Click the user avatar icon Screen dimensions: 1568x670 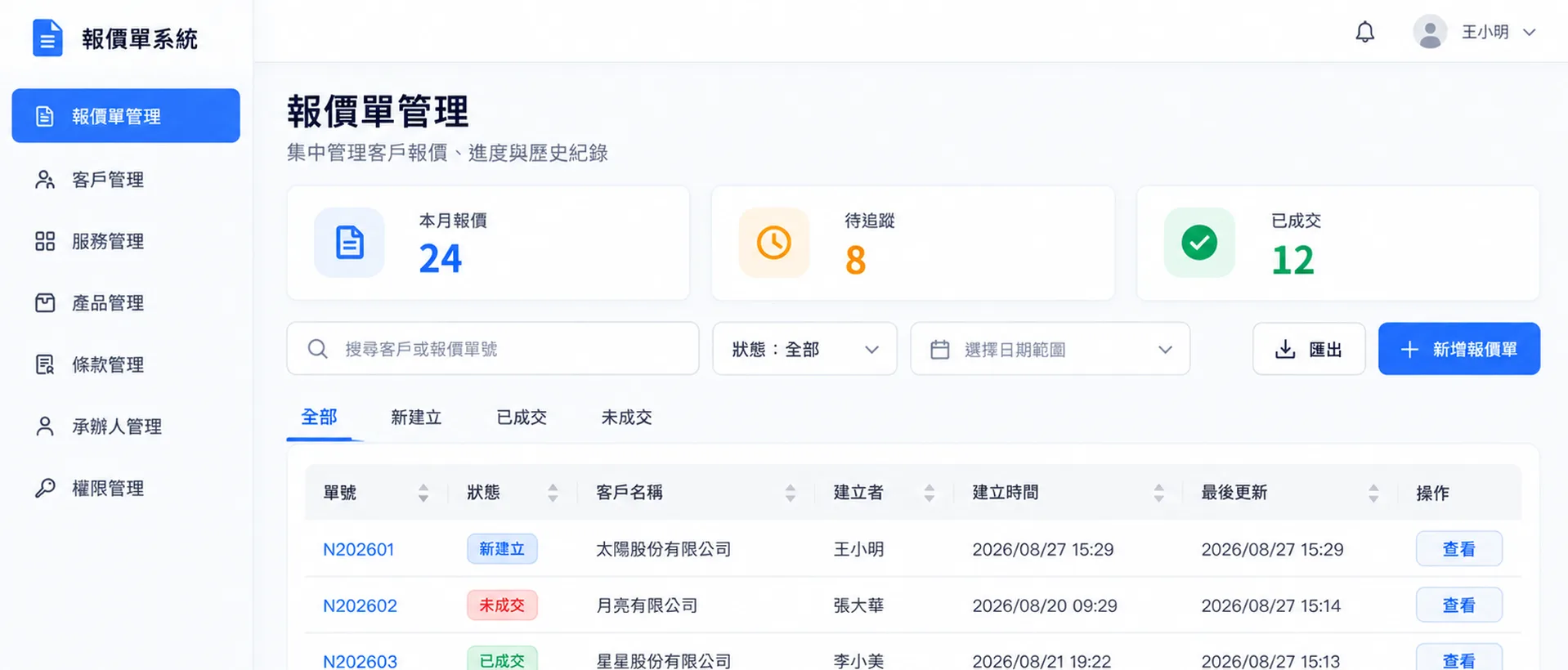click(x=1430, y=32)
